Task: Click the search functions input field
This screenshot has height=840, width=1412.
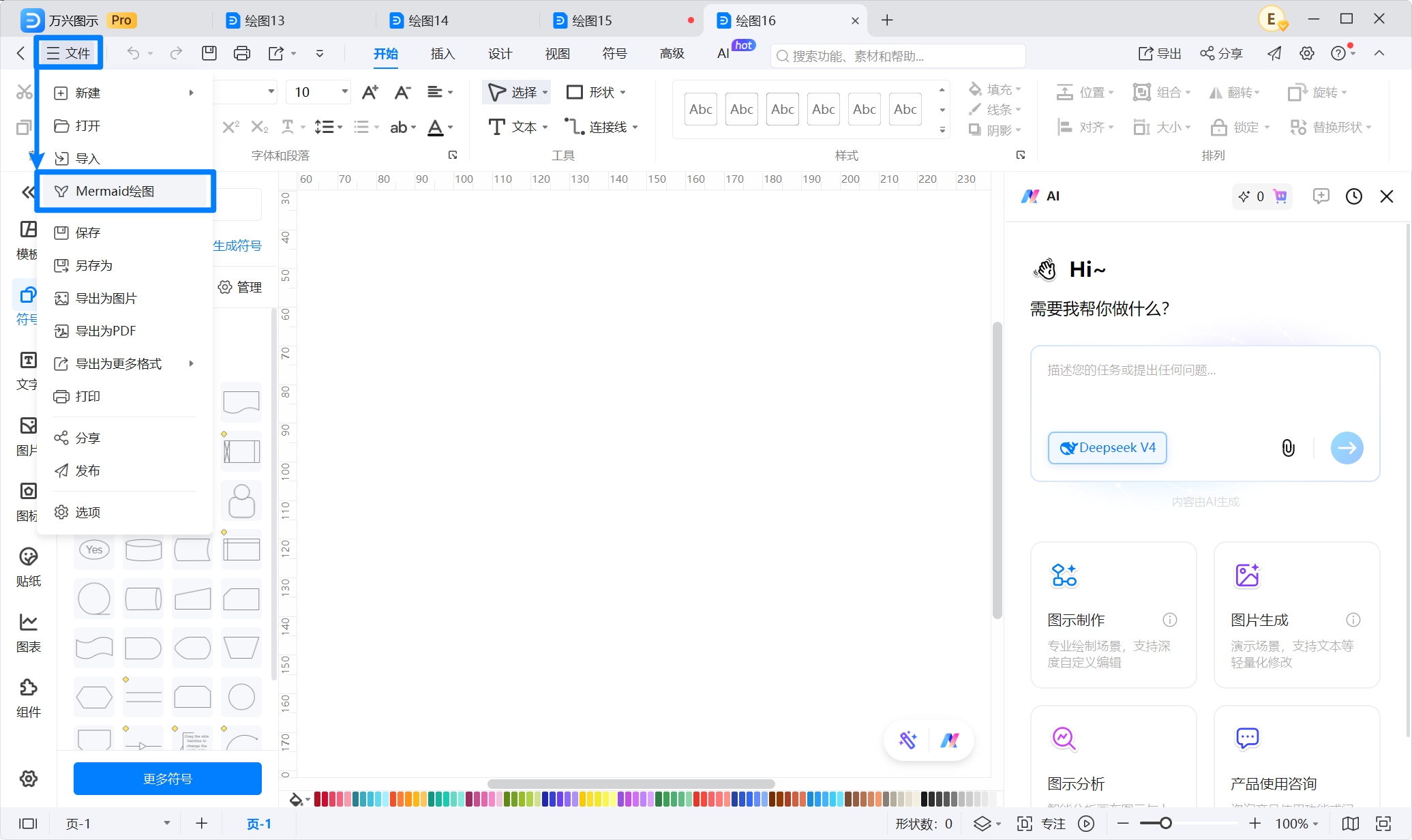Action: pos(898,56)
